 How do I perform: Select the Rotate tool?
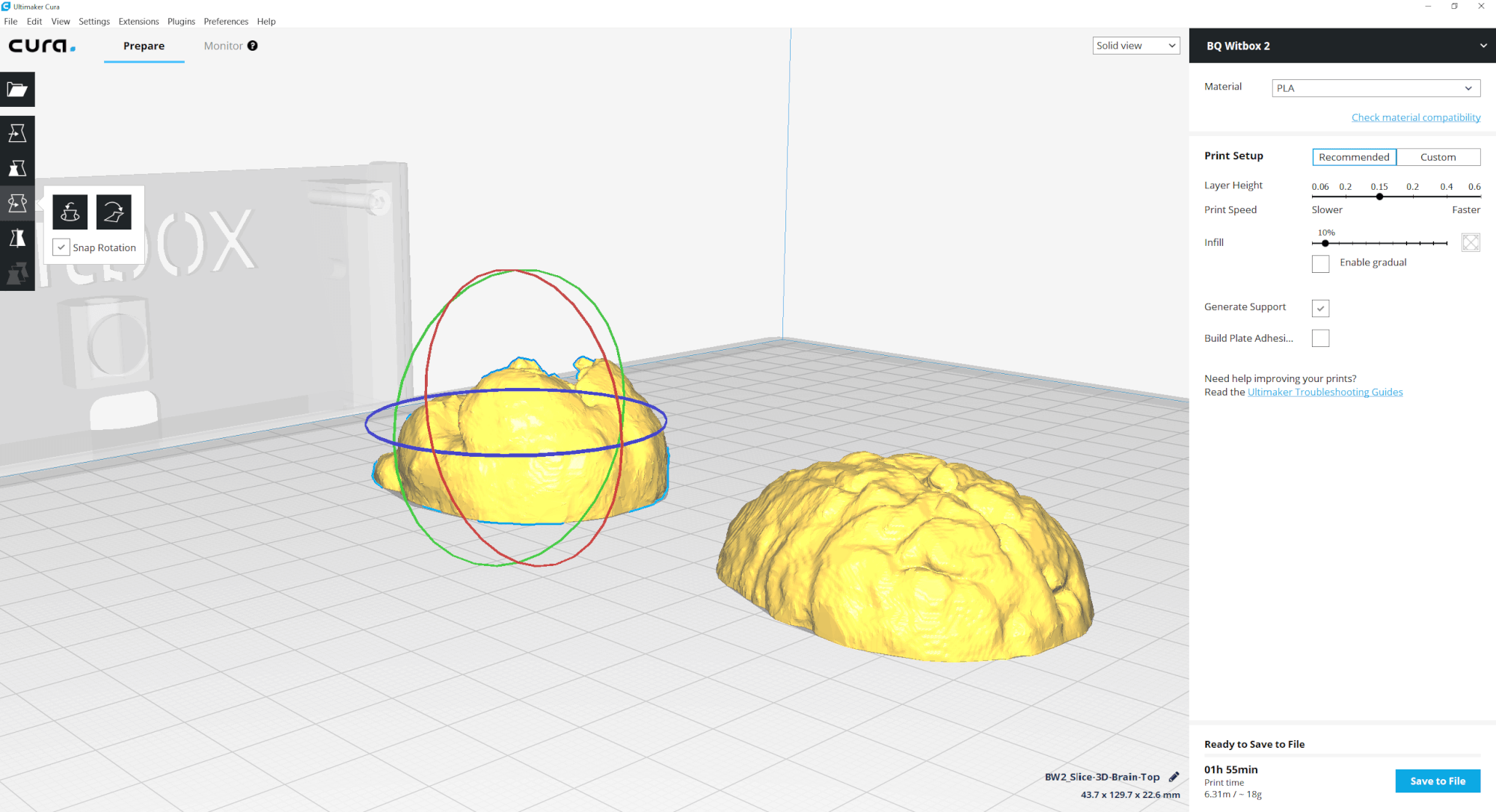tap(17, 203)
